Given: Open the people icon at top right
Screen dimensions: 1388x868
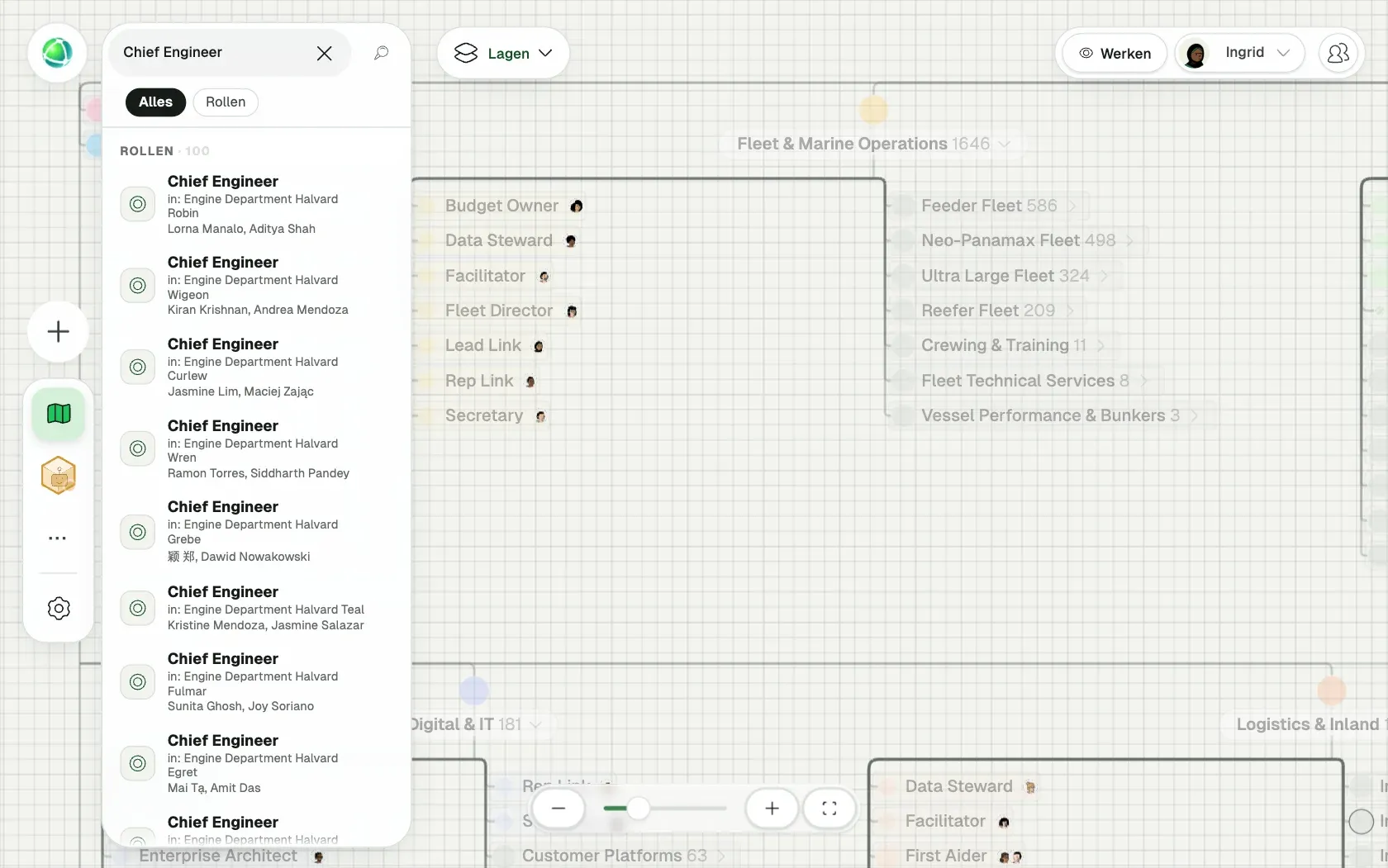Looking at the screenshot, I should click(1338, 53).
